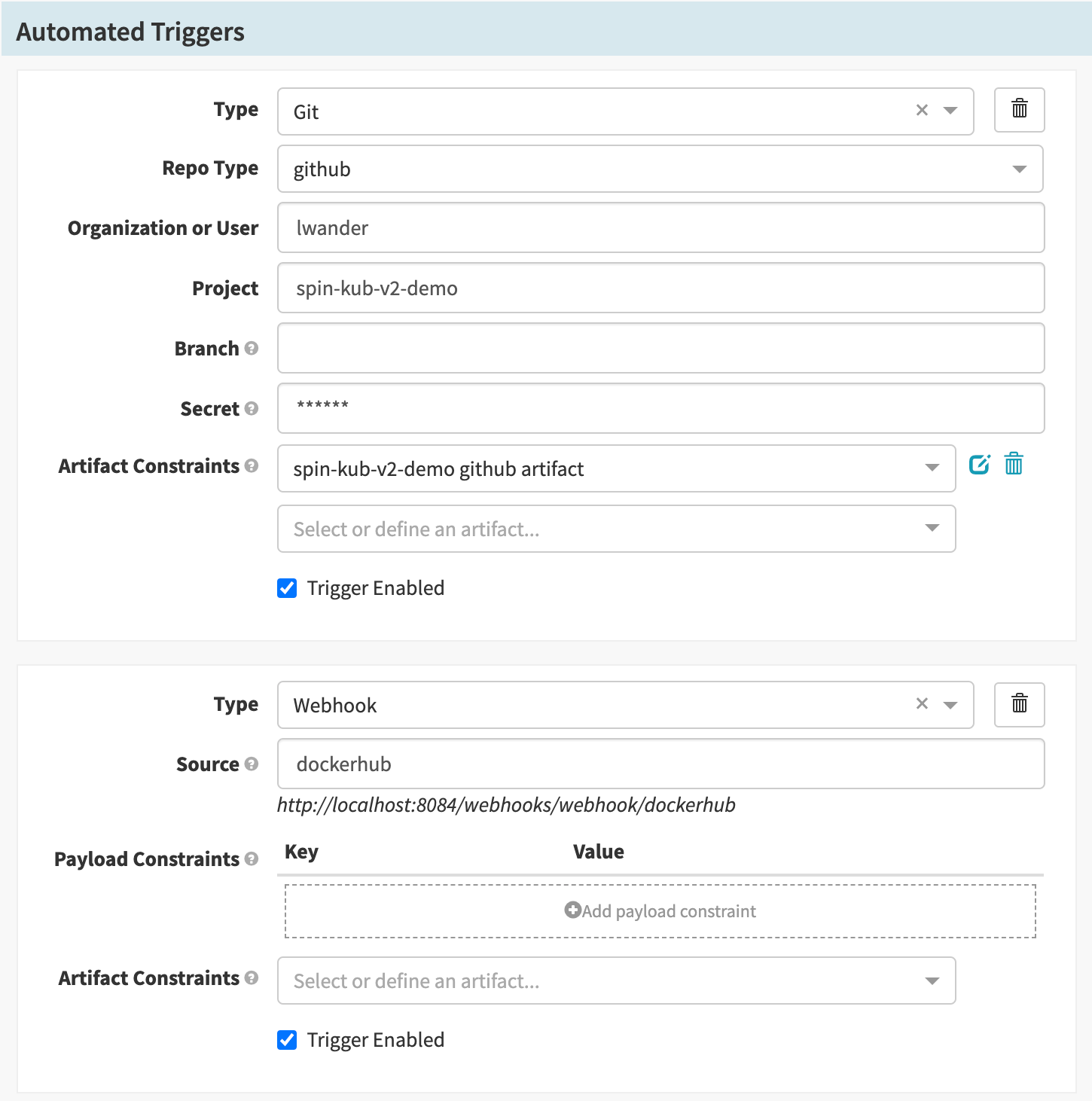
Task: Uncheck Trigger Enabled for the Webhook trigger
Action: (287, 1040)
